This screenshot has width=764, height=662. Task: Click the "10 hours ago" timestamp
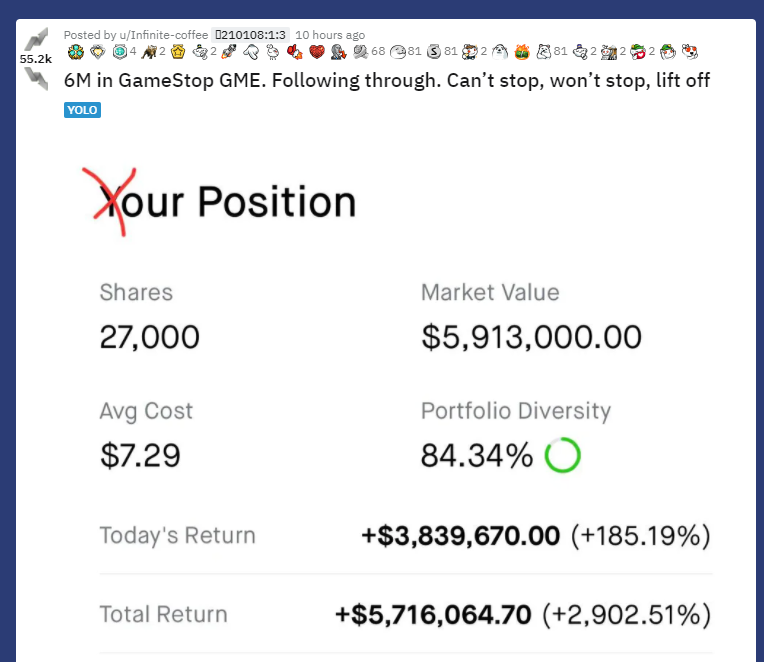tap(330, 35)
